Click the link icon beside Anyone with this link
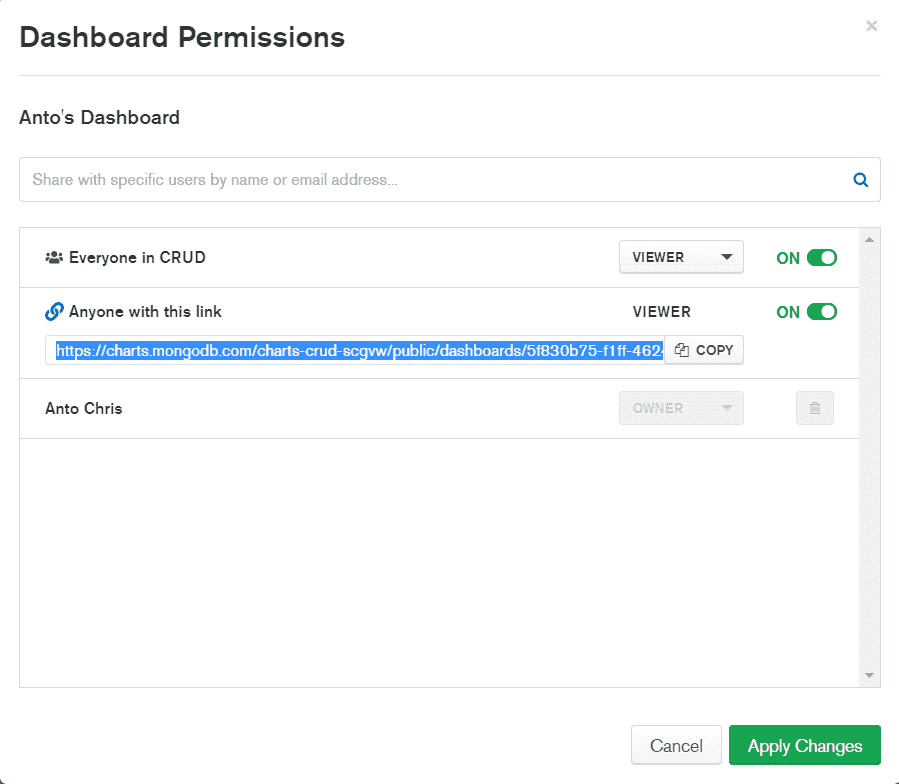899x784 pixels. click(x=54, y=311)
